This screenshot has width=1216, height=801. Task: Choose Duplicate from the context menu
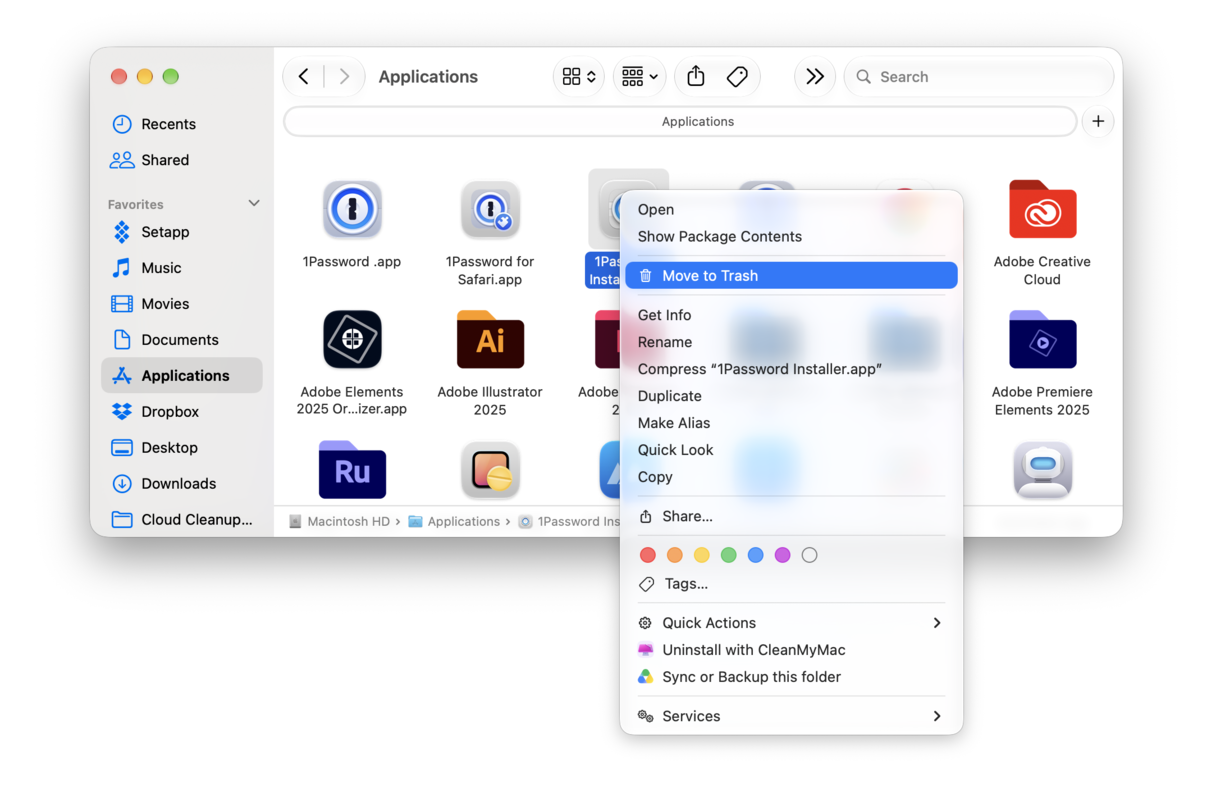point(791,396)
